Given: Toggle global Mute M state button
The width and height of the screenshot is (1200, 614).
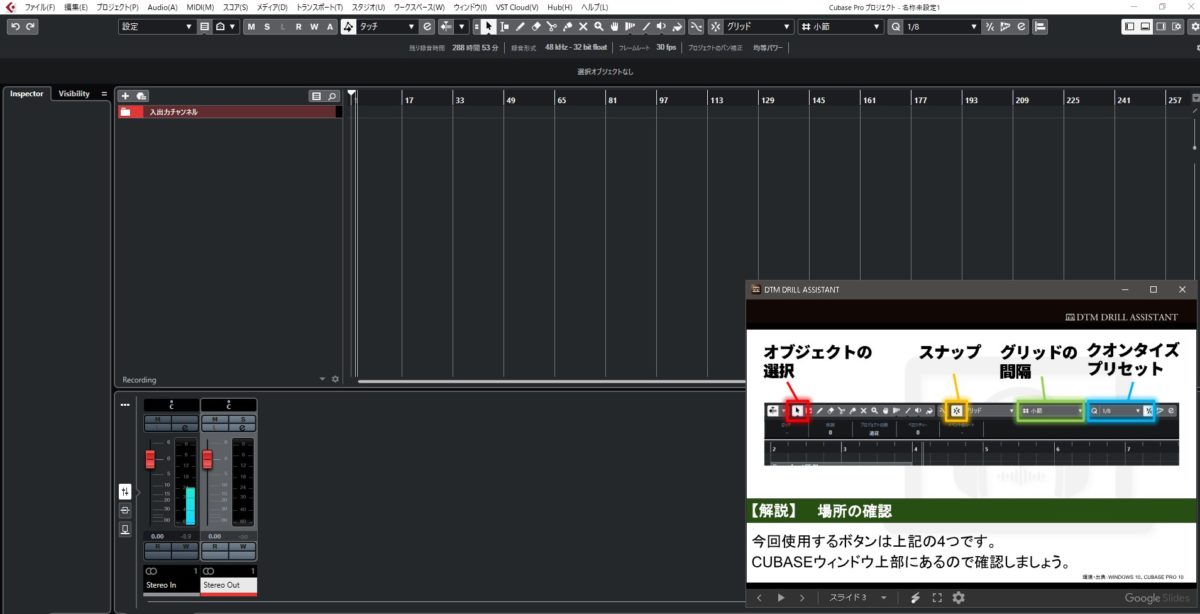Looking at the screenshot, I should point(250,27).
